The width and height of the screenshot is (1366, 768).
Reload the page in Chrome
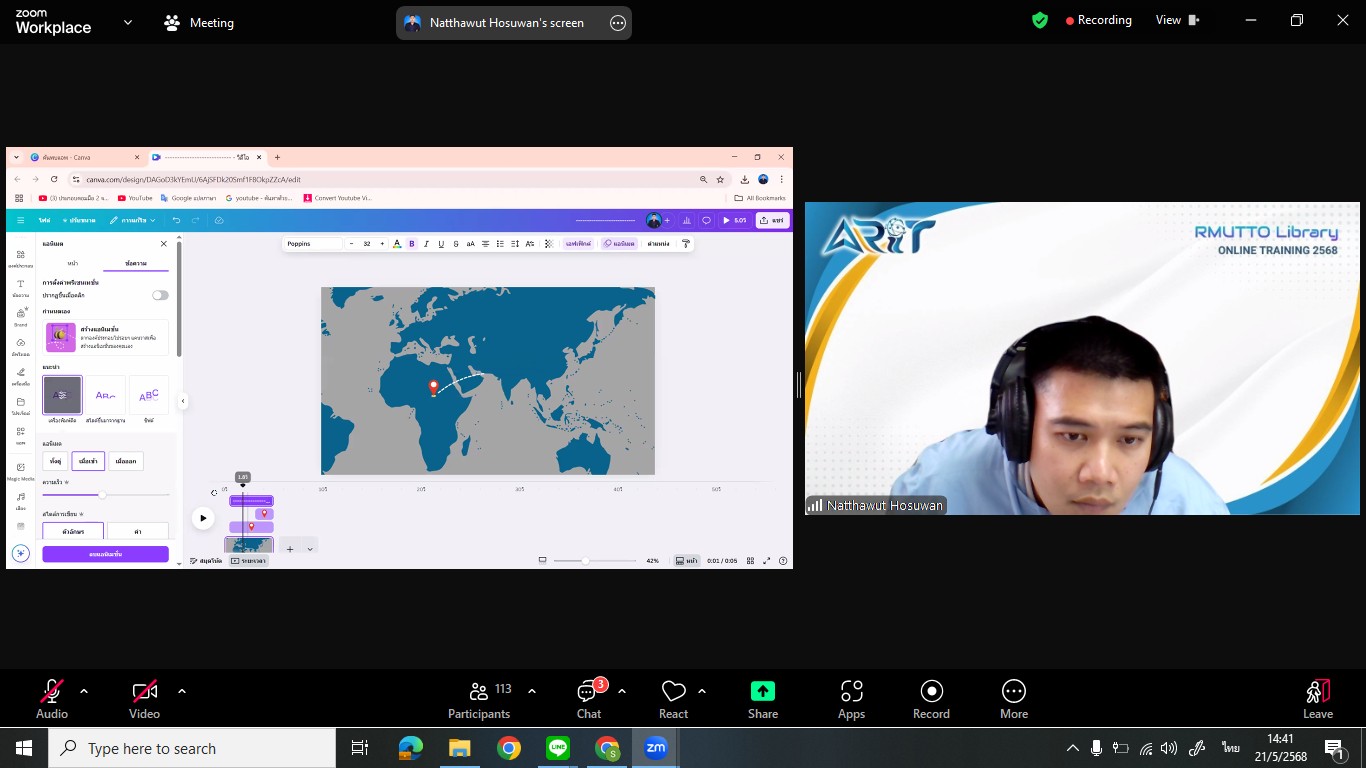point(54,179)
